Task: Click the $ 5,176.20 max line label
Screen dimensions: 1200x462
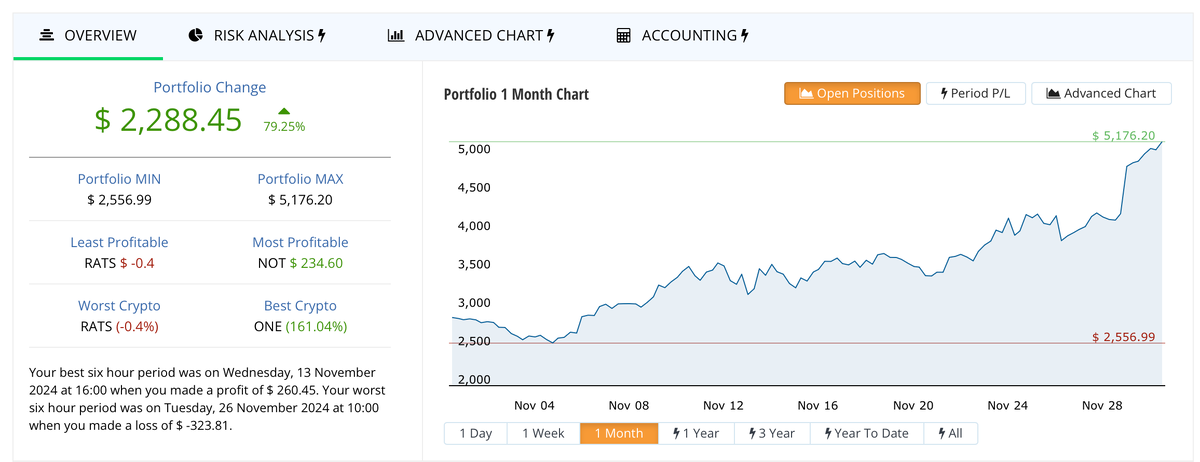Action: tap(1123, 135)
